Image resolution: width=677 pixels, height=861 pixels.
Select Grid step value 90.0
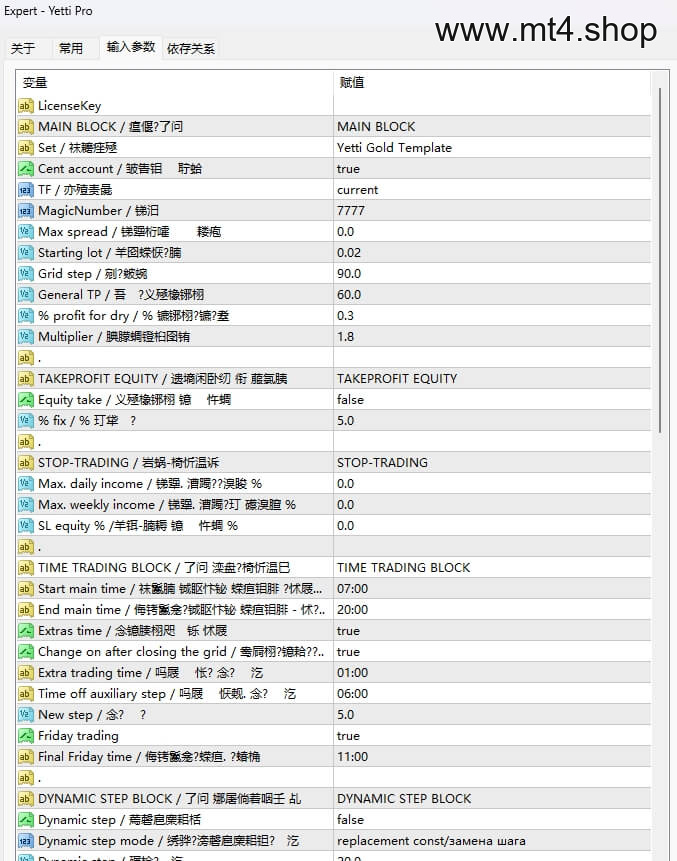point(491,273)
